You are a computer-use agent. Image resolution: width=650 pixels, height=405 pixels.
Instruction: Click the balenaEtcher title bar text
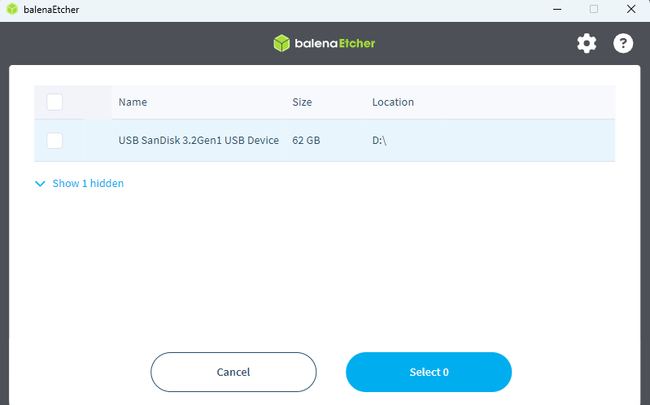point(51,9)
